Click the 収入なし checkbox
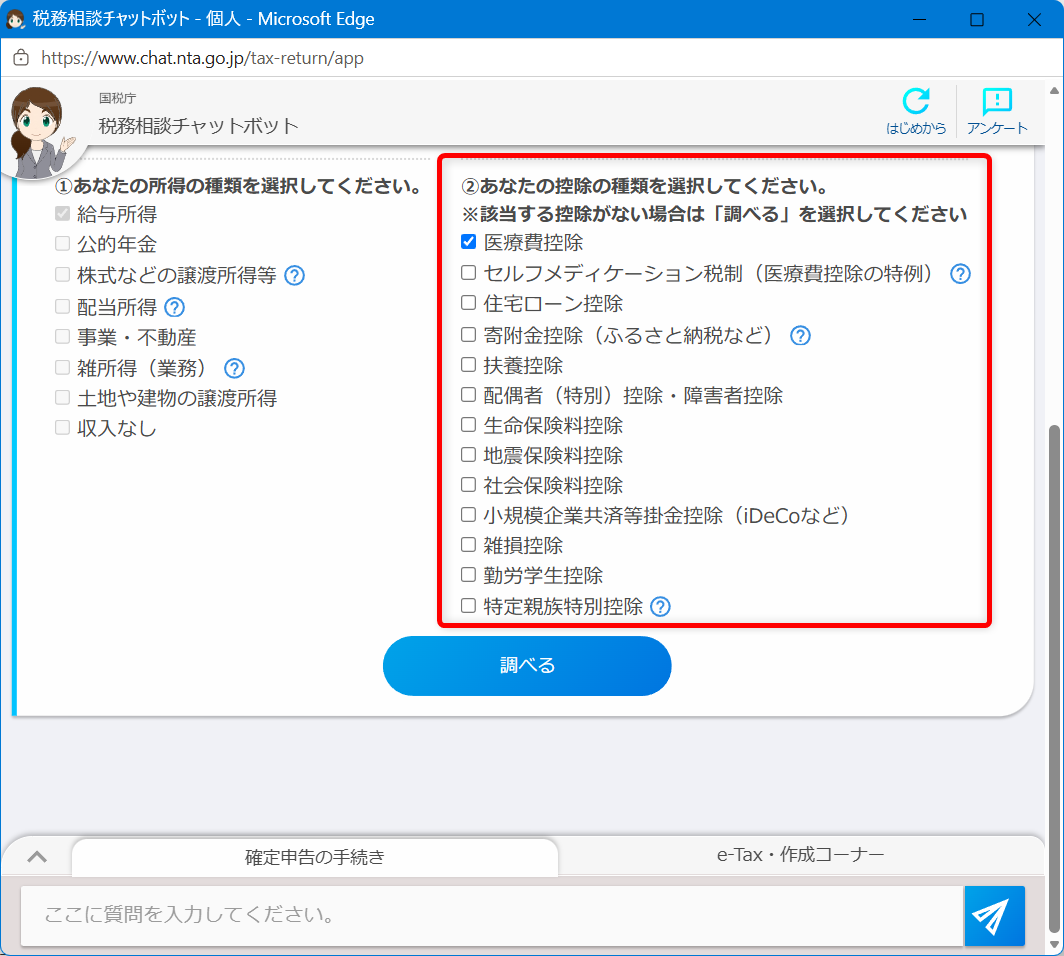Screen dimensions: 1064x956 tap(62, 427)
